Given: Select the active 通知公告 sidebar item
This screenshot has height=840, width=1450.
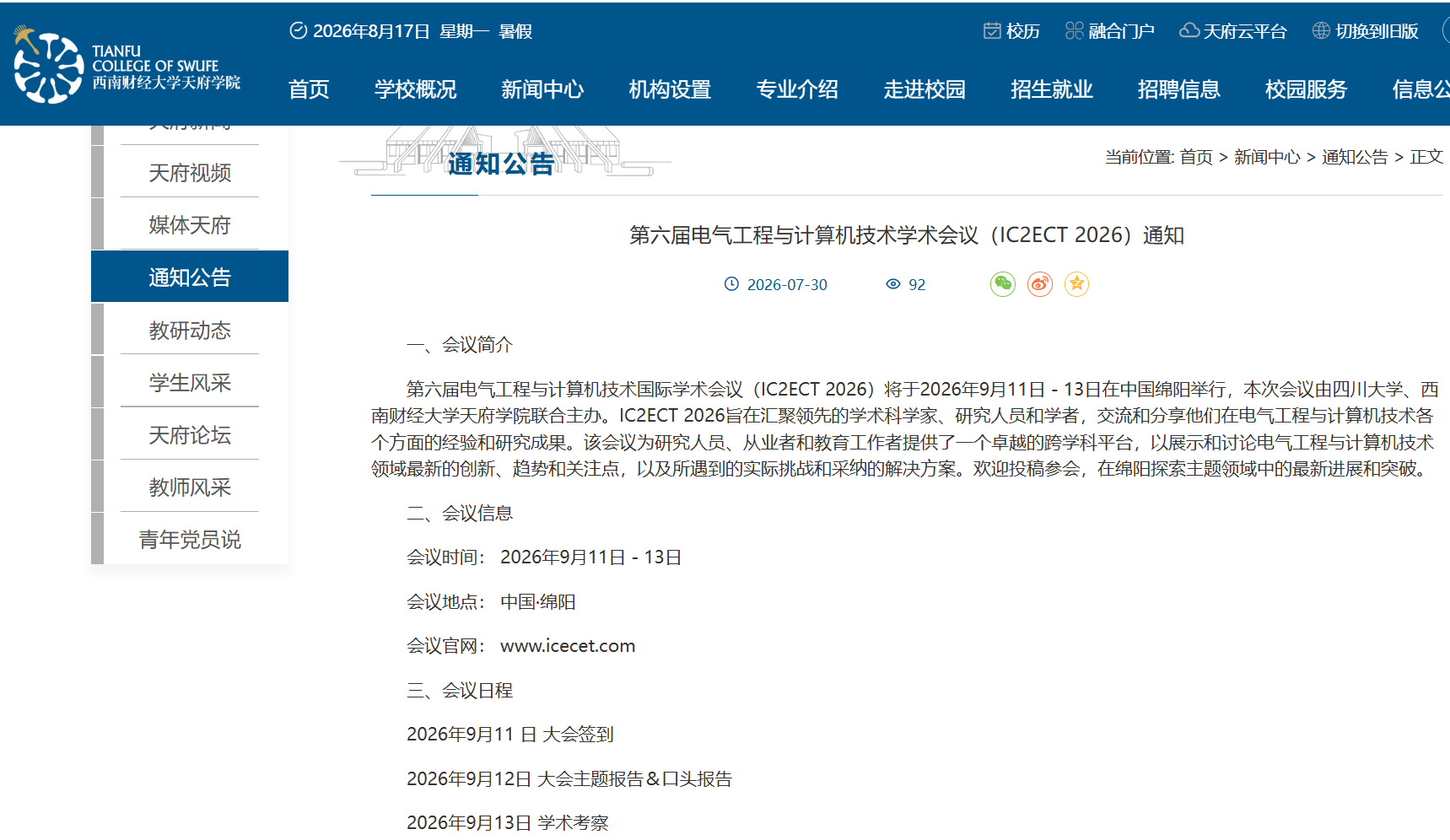Looking at the screenshot, I should (190, 277).
